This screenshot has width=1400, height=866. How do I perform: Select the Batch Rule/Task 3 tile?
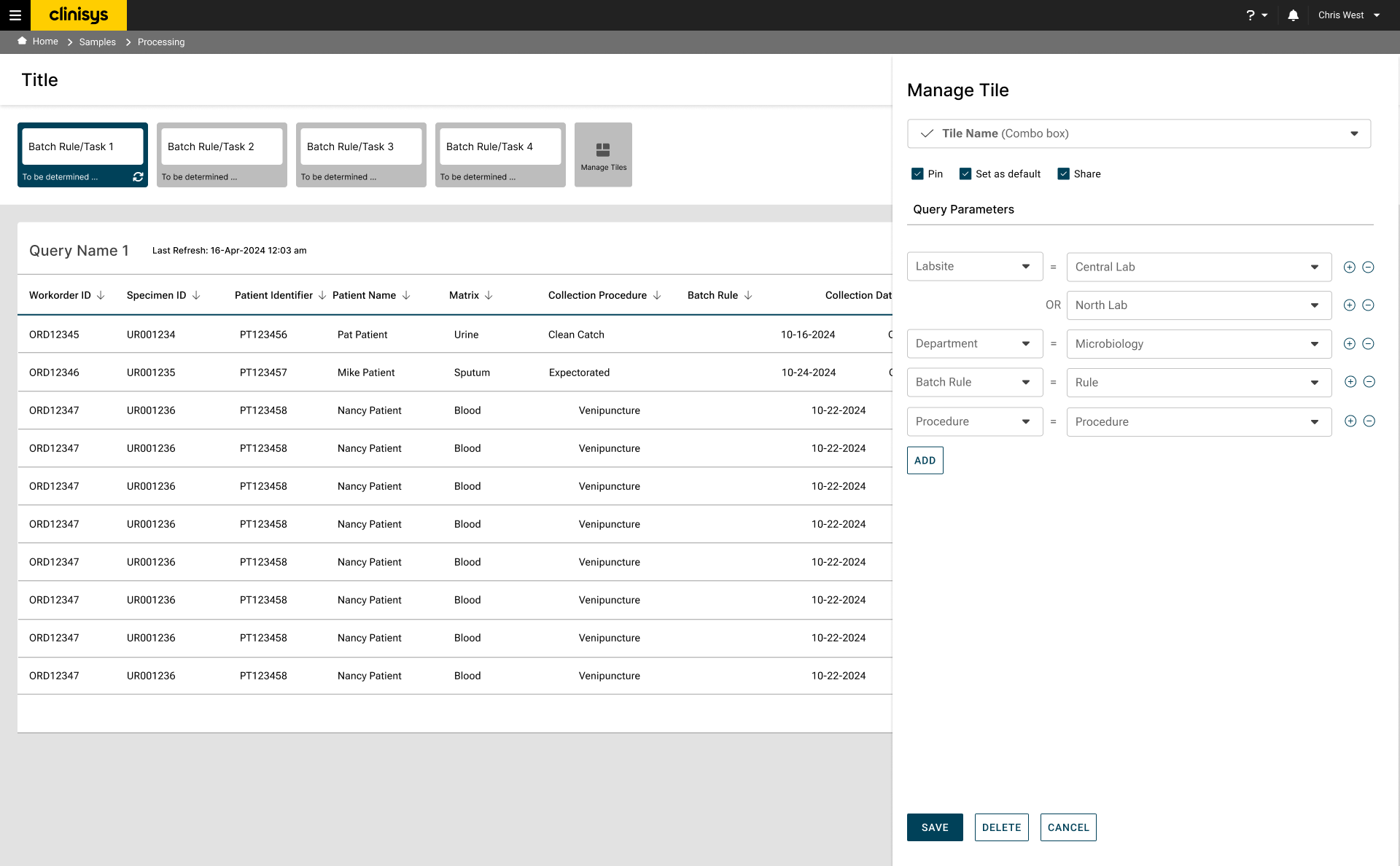(361, 155)
